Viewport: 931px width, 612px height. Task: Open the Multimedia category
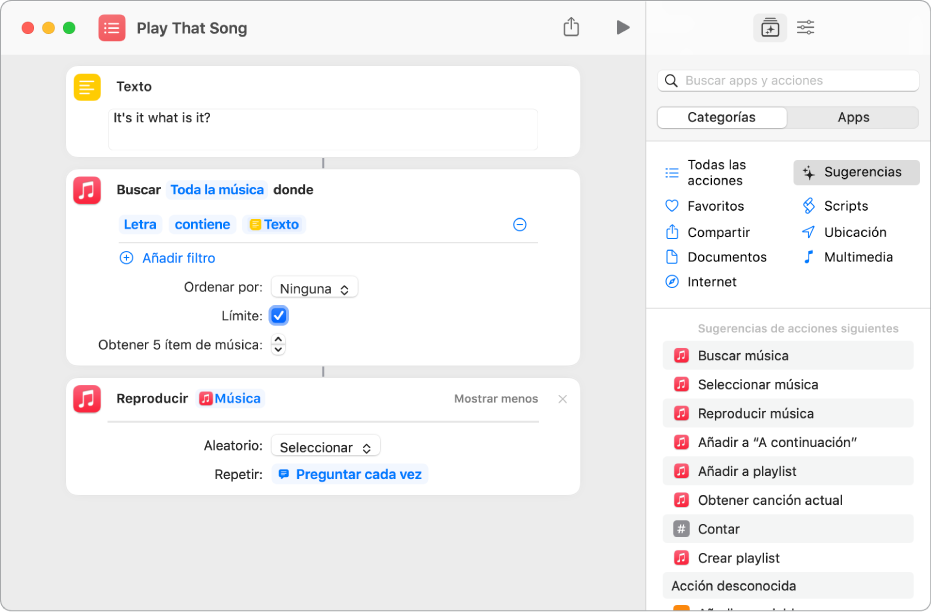point(848,257)
